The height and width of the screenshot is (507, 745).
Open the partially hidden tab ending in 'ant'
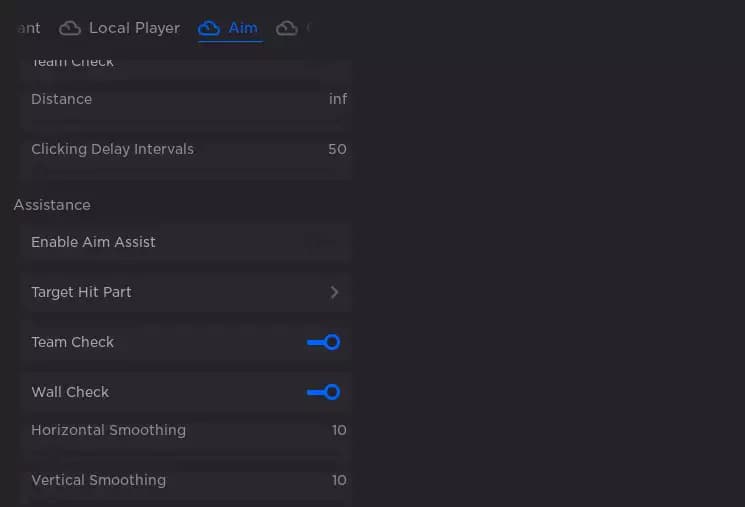pos(28,28)
